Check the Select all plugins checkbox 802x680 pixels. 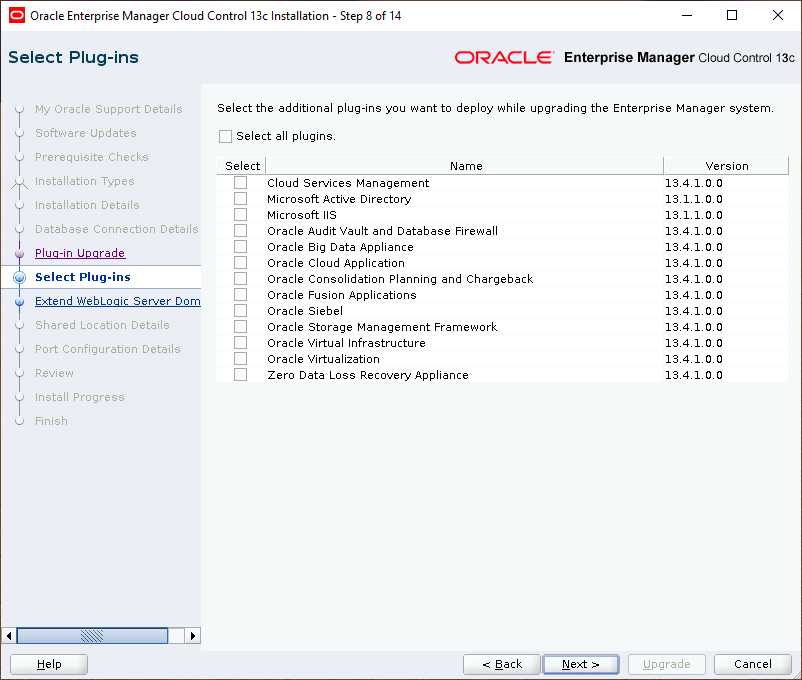[x=225, y=136]
